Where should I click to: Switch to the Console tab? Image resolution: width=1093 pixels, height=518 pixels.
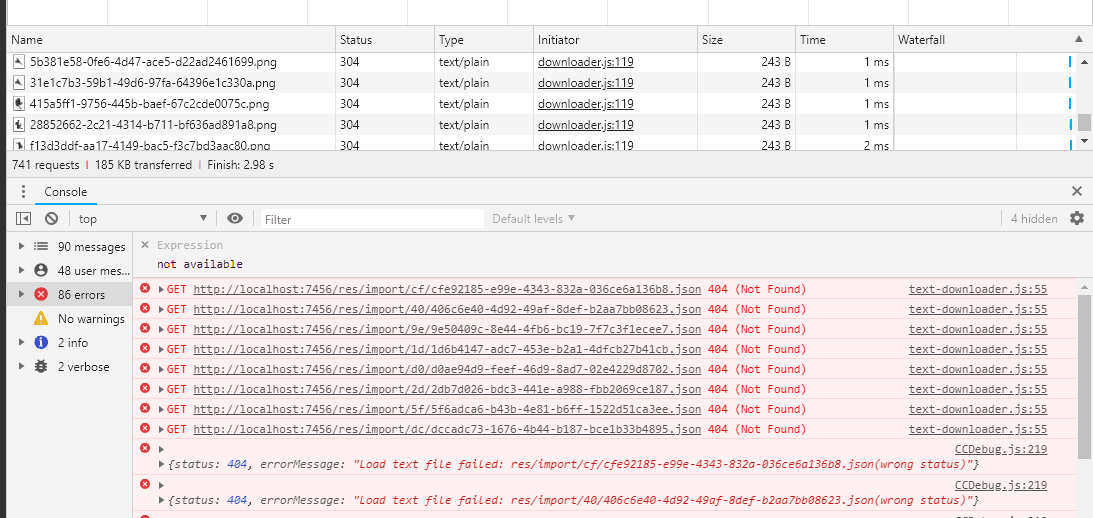click(x=66, y=192)
